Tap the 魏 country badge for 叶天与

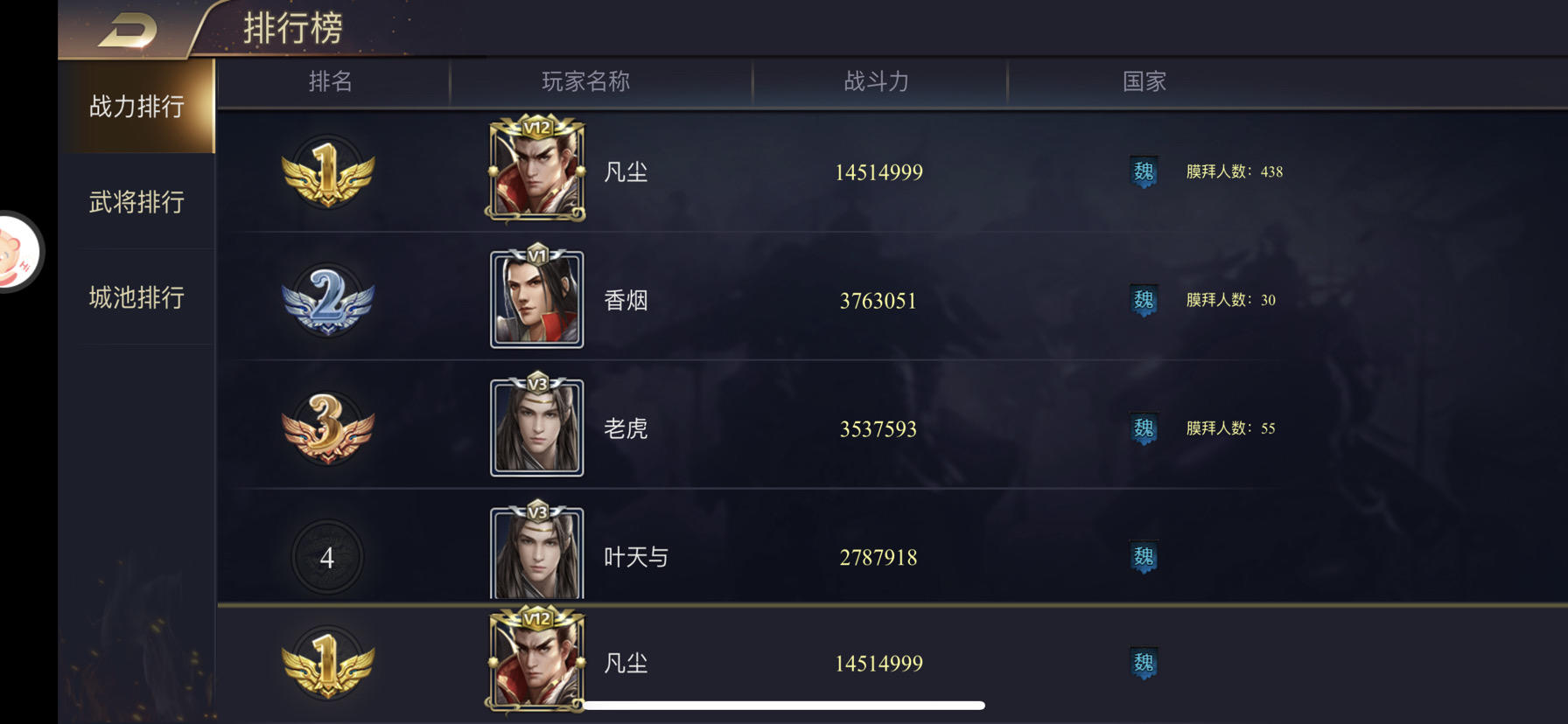point(1144,558)
